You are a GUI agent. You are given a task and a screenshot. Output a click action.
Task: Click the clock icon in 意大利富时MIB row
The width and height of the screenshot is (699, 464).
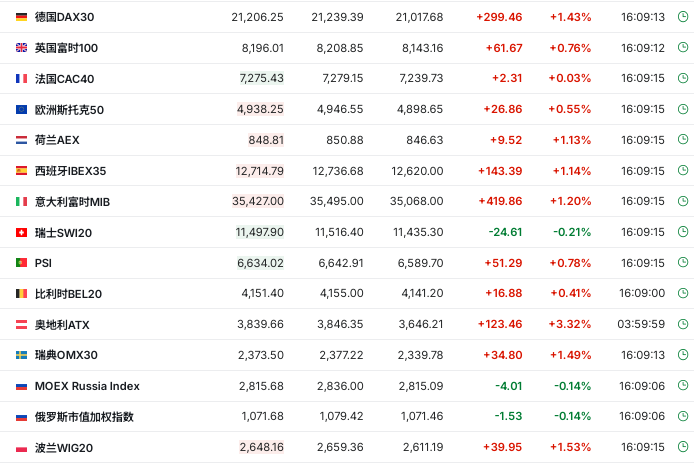(x=683, y=201)
